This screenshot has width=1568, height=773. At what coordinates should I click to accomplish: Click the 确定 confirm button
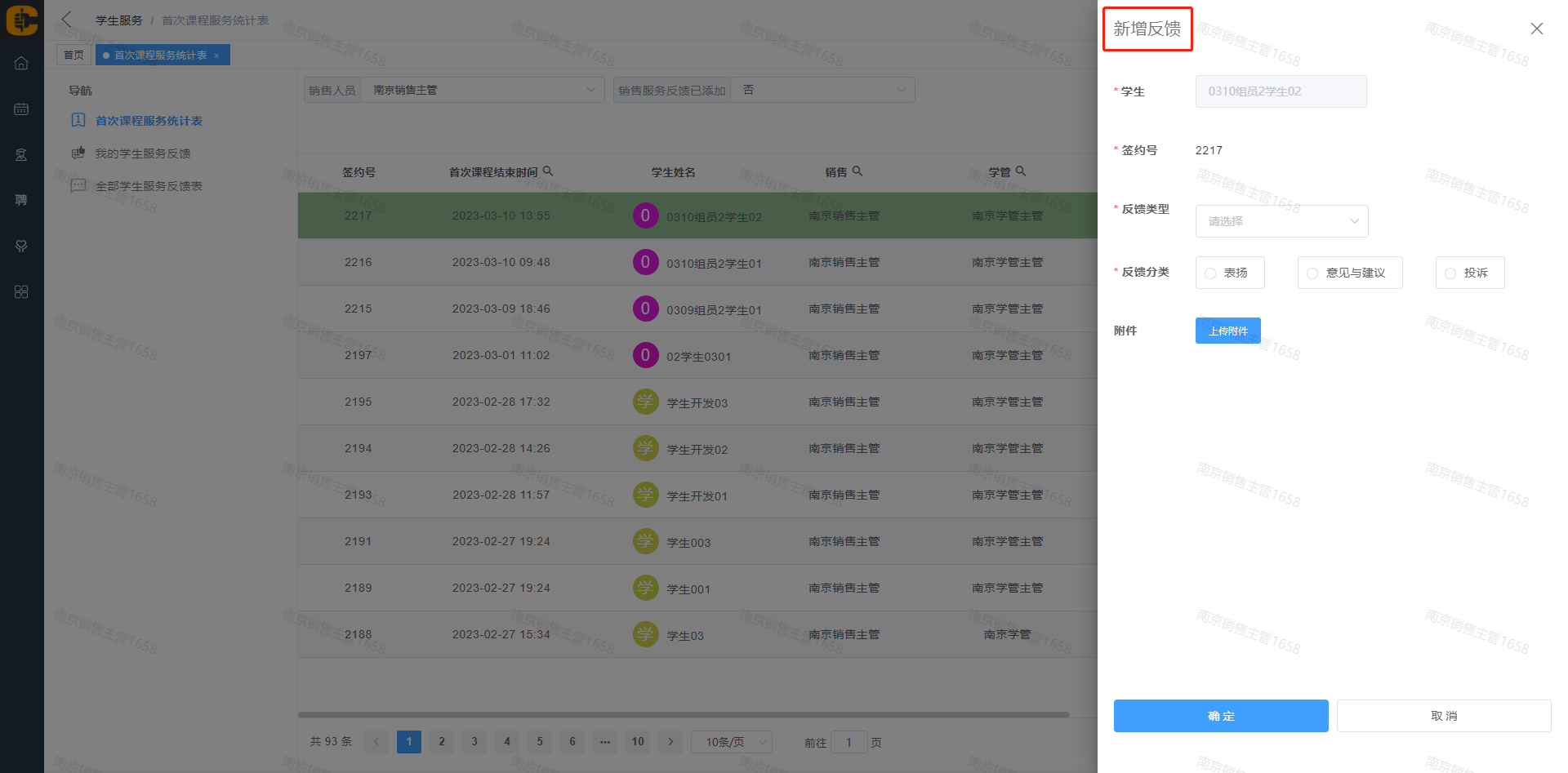click(x=1220, y=716)
